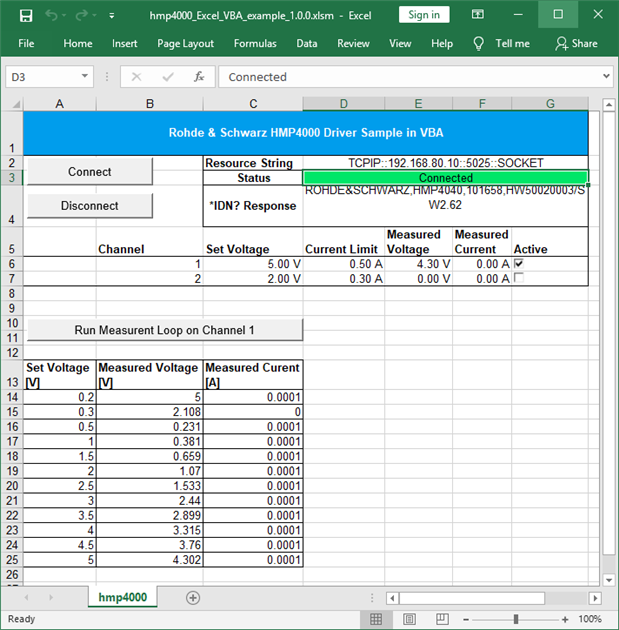Image resolution: width=619 pixels, height=630 pixels.
Task: Click the Tell me lightbulb icon
Action: (479, 44)
